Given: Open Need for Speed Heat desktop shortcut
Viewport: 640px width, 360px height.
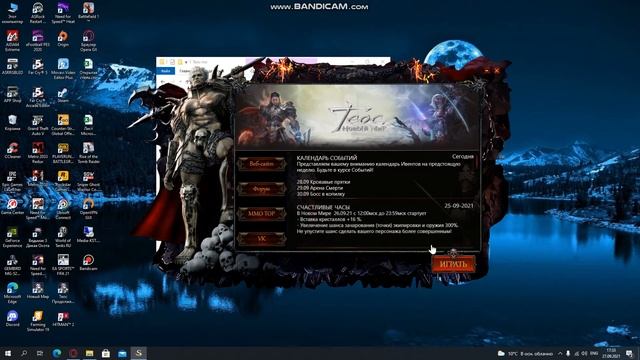Looking at the screenshot, I should pyautogui.click(x=63, y=13).
